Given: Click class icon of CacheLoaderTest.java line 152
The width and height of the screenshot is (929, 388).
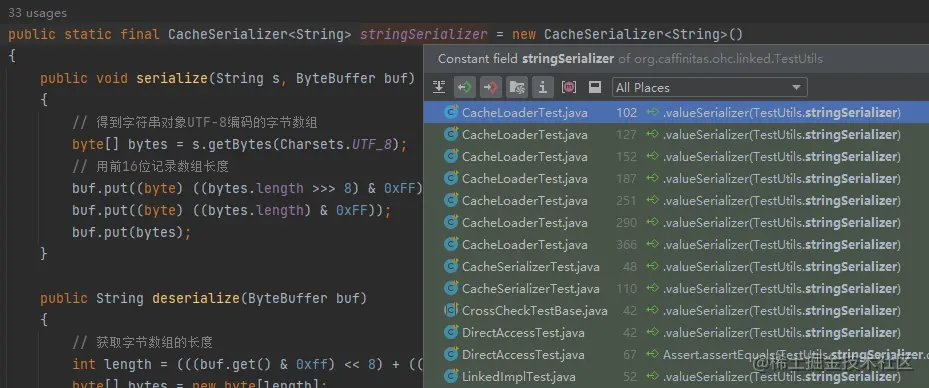Looking at the screenshot, I should [x=451, y=156].
